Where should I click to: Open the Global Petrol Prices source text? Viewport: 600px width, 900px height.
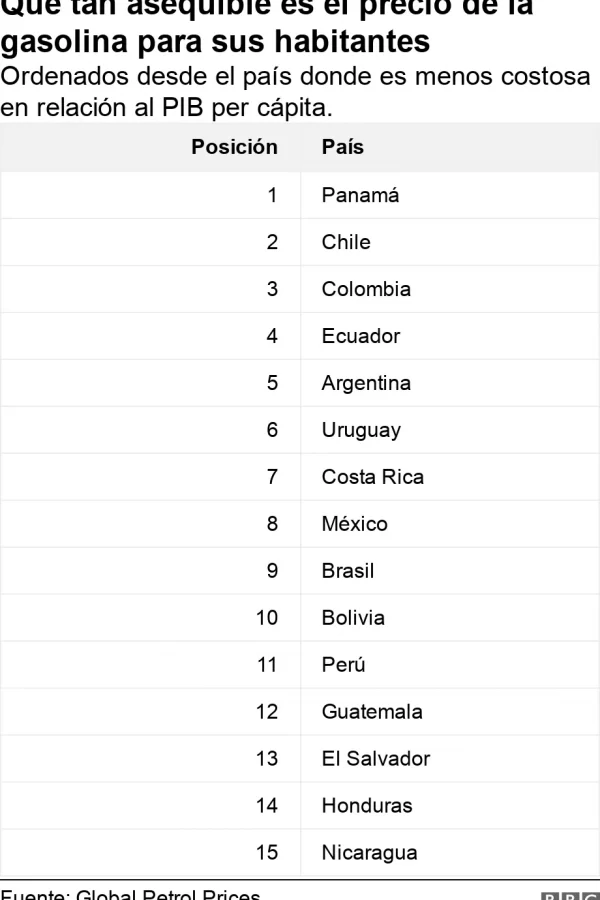click(168, 894)
